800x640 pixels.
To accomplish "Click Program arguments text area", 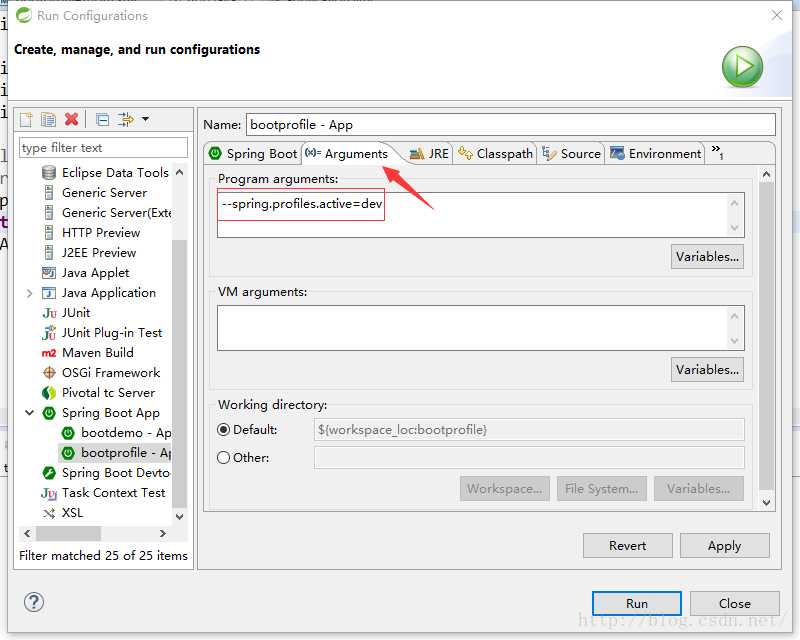I will coord(481,215).
